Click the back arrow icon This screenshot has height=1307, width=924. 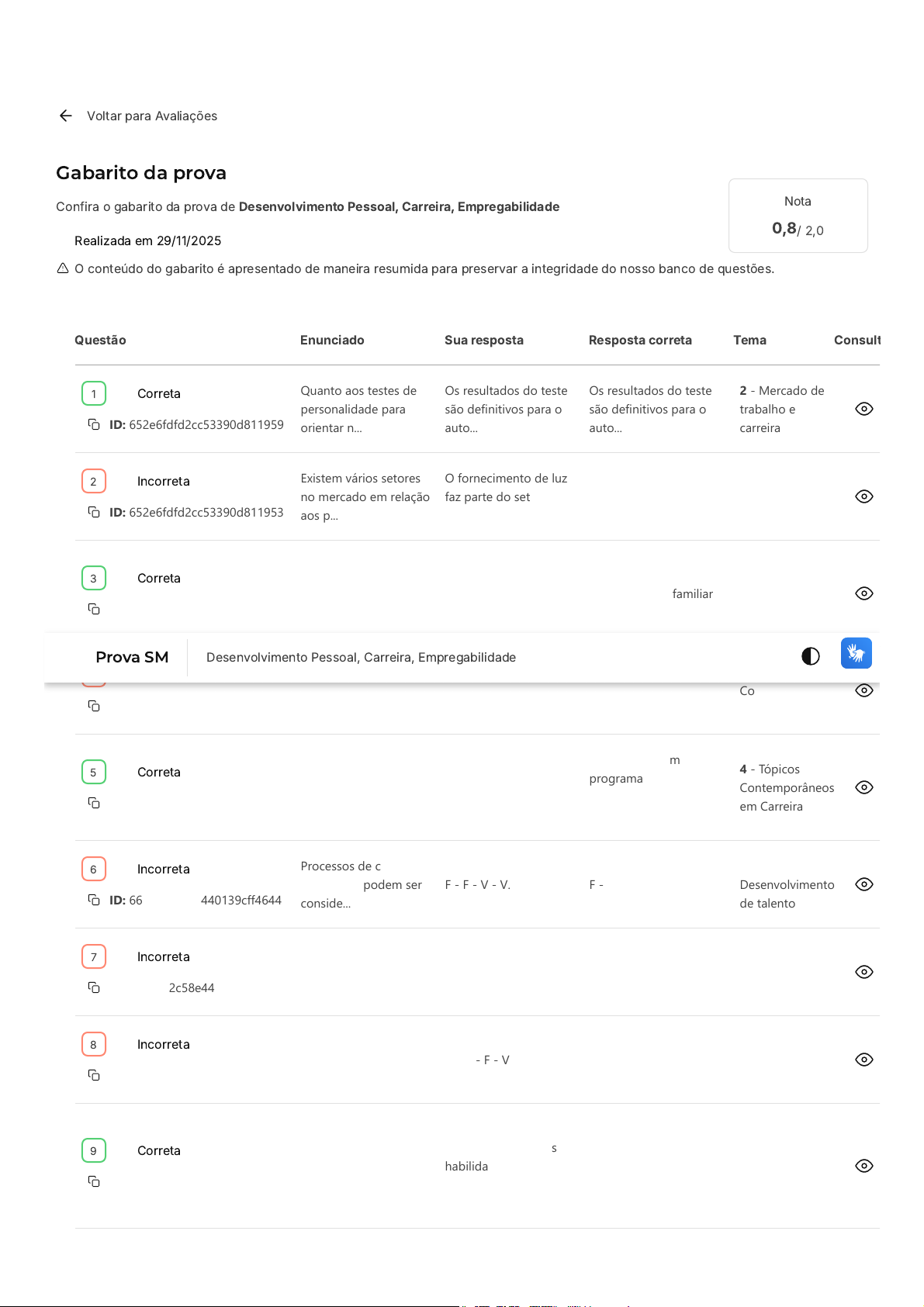click(x=65, y=116)
